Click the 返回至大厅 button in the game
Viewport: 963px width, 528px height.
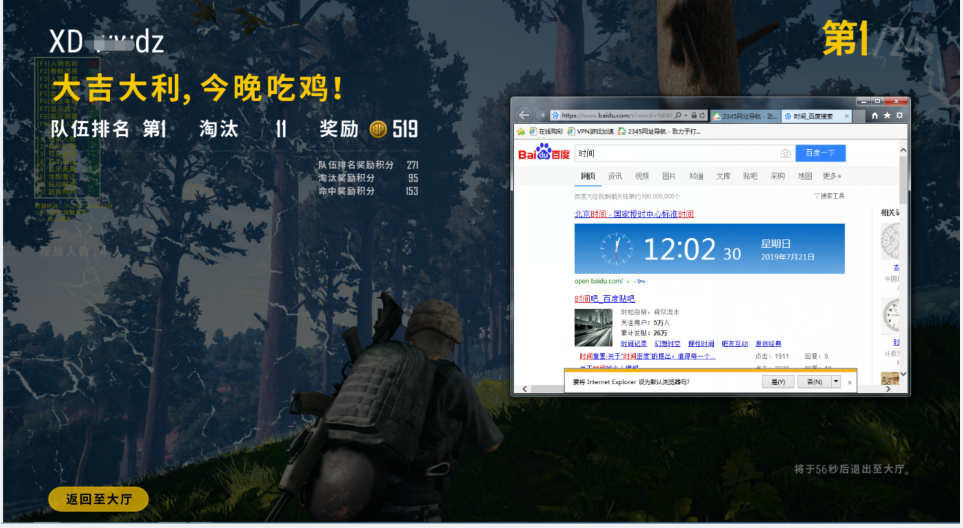[98, 499]
